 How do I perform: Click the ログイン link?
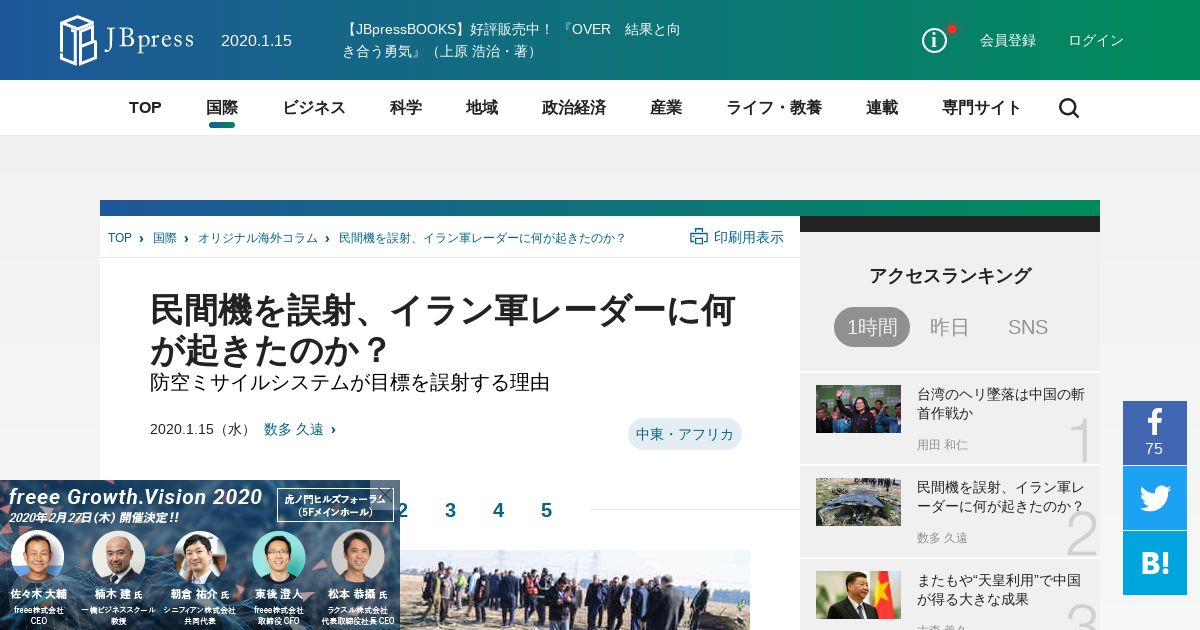pyautogui.click(x=1096, y=40)
